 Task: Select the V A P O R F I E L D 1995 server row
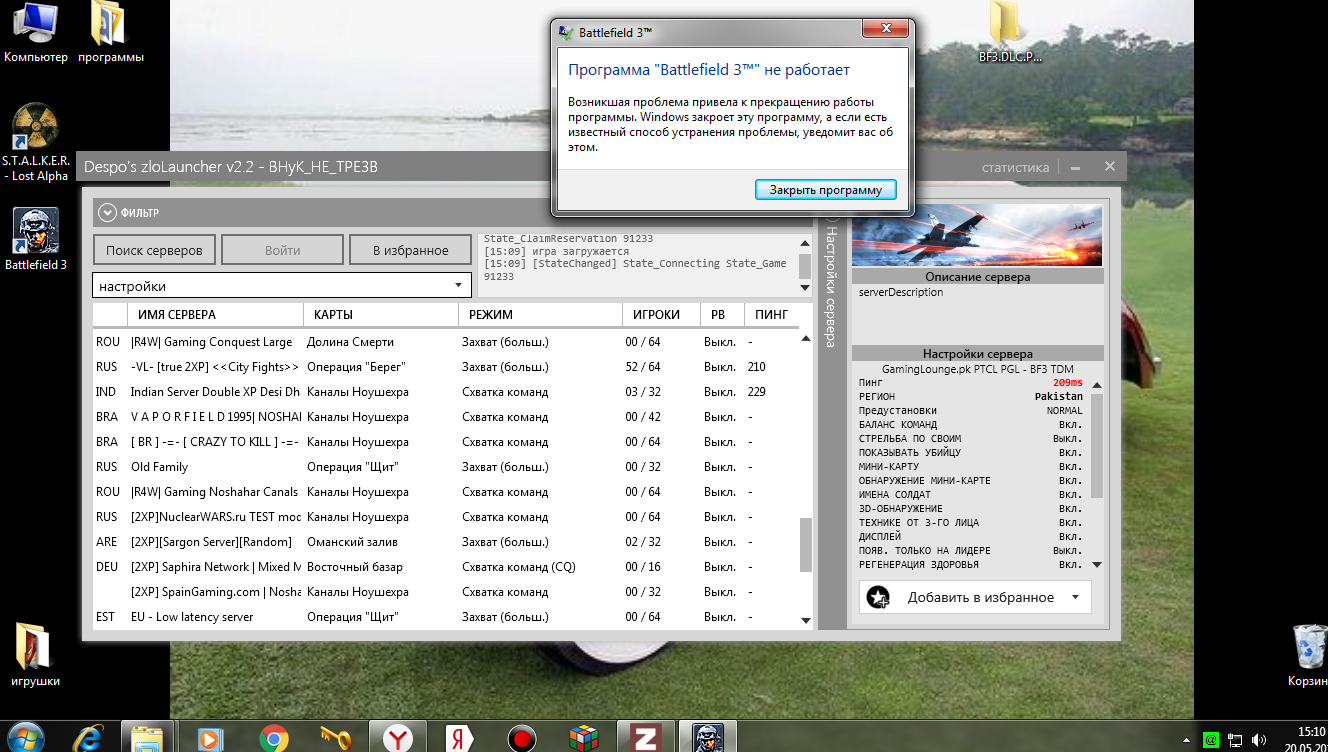tap(447, 417)
